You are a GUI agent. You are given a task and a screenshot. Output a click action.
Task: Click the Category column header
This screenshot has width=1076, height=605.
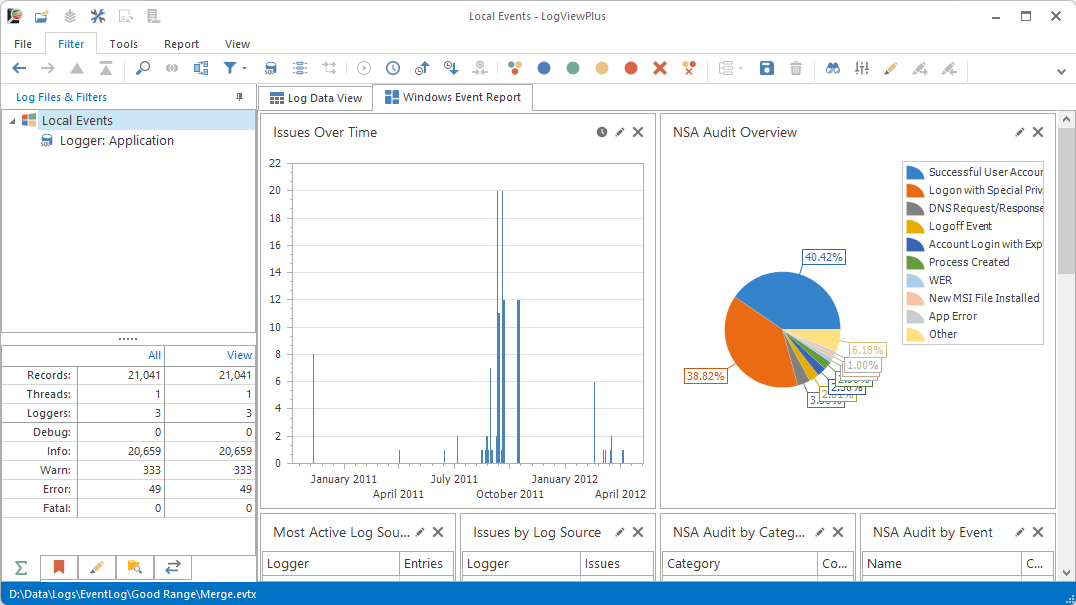740,564
